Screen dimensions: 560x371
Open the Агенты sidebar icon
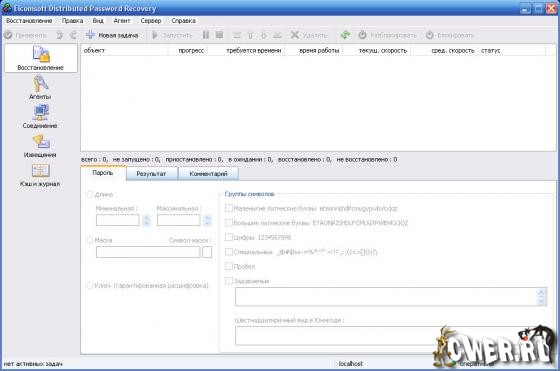[x=40, y=87]
